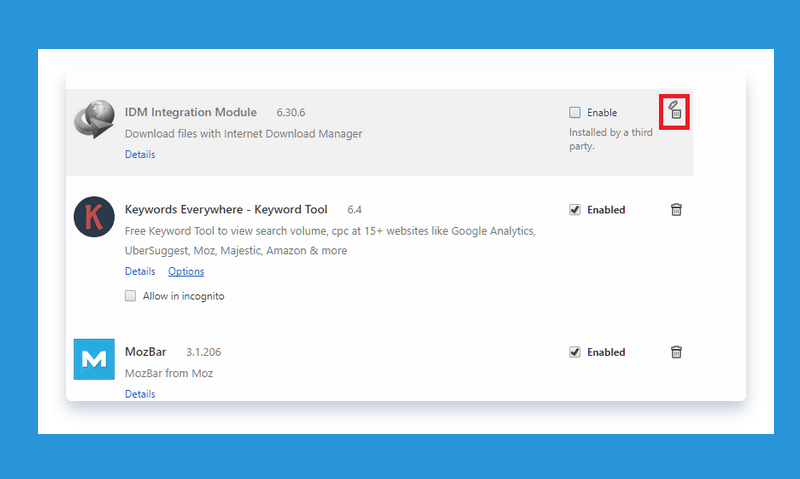Image resolution: width=800 pixels, height=479 pixels.
Task: Remove IDM Integration Module via trash icon
Action: (675, 111)
